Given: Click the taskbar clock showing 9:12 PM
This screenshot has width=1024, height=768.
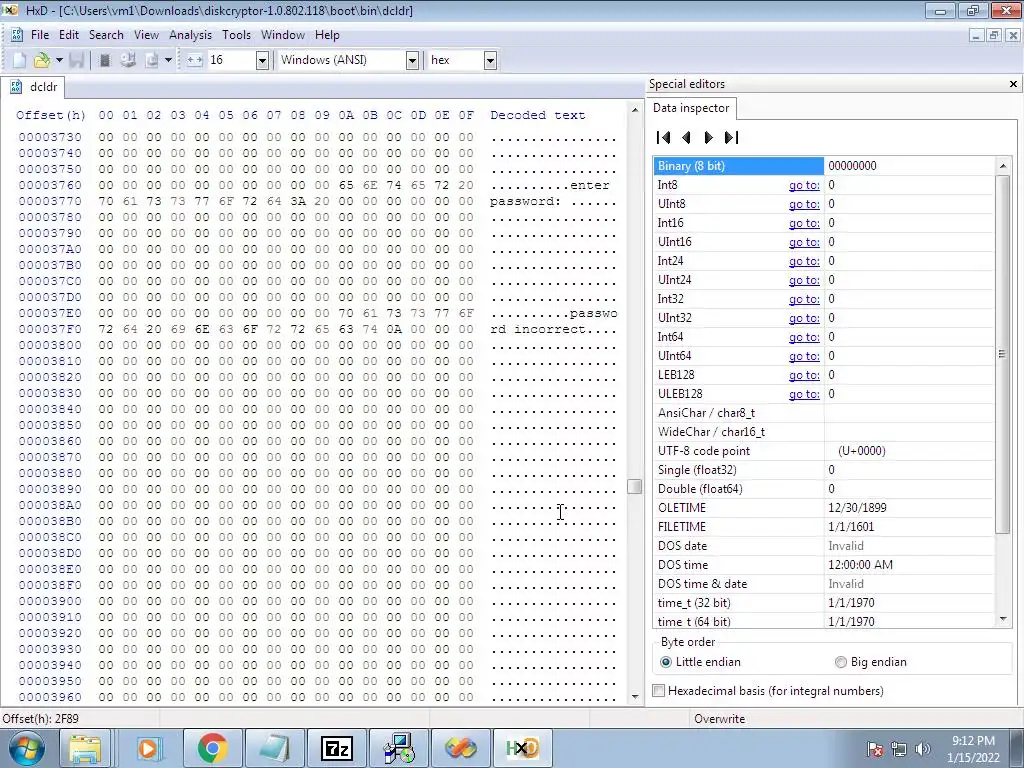Looking at the screenshot, I should click(x=973, y=748).
